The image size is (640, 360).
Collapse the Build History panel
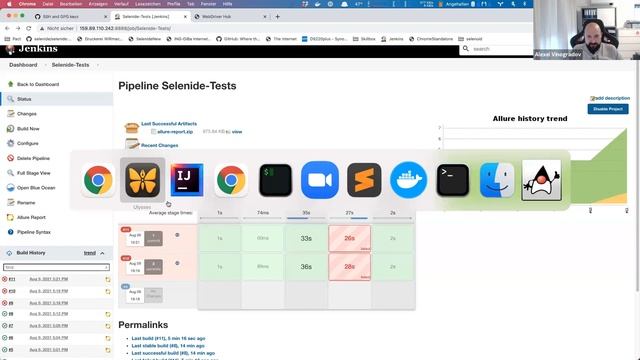pos(102,253)
